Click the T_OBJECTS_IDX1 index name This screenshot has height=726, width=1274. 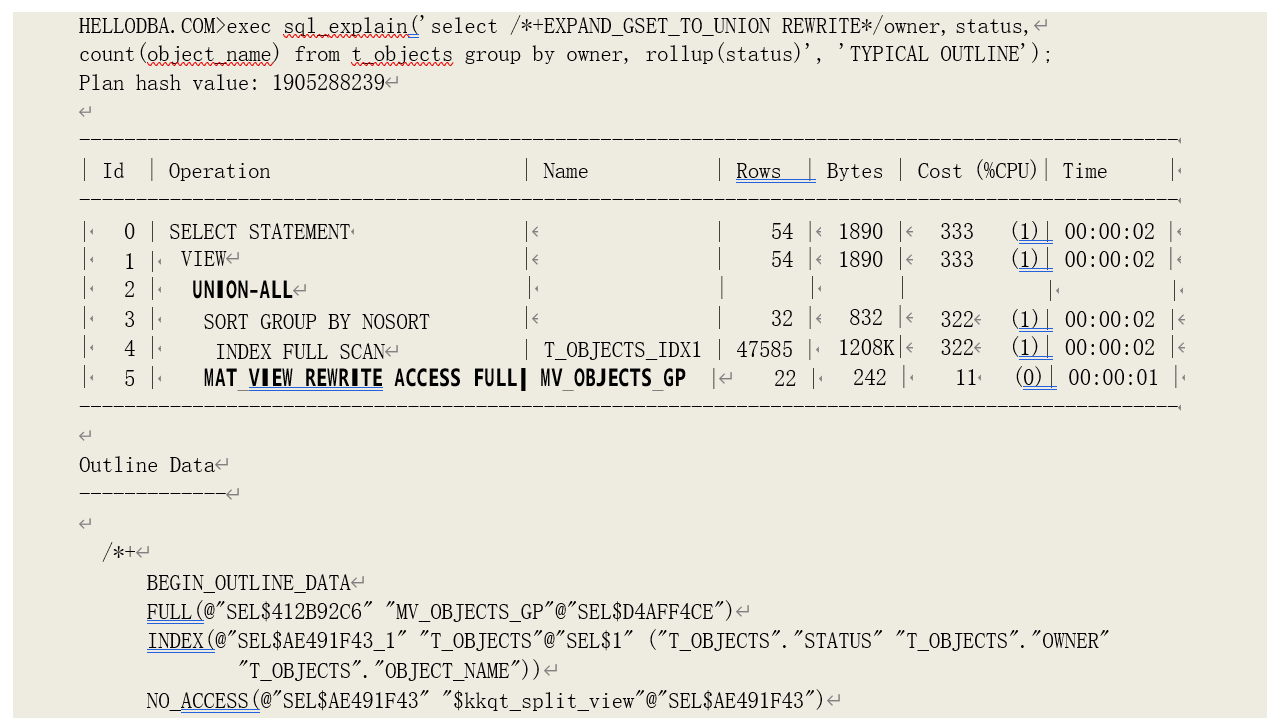click(x=622, y=350)
